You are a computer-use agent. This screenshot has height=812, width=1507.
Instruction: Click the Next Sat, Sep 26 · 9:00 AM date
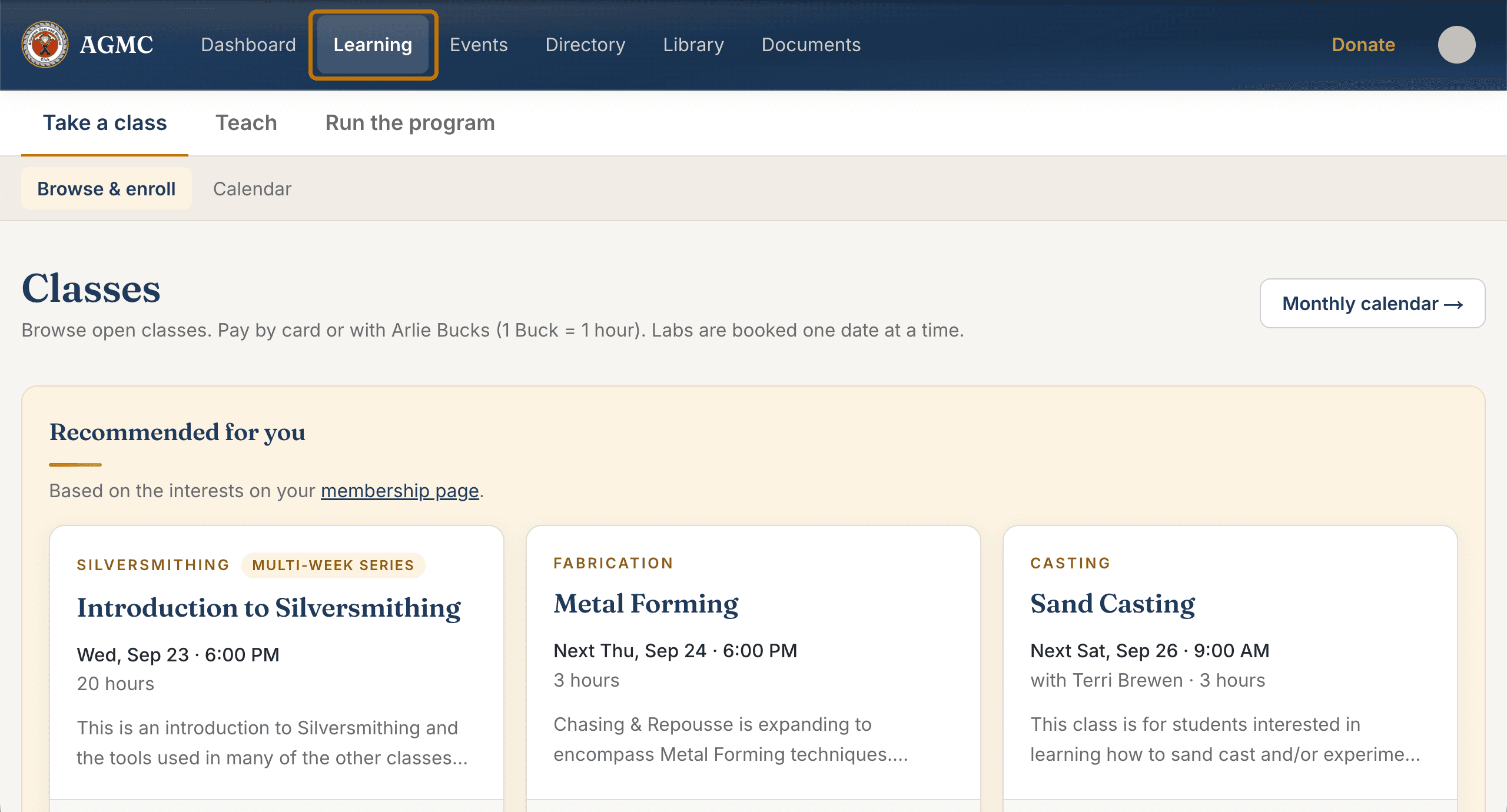coord(1150,651)
